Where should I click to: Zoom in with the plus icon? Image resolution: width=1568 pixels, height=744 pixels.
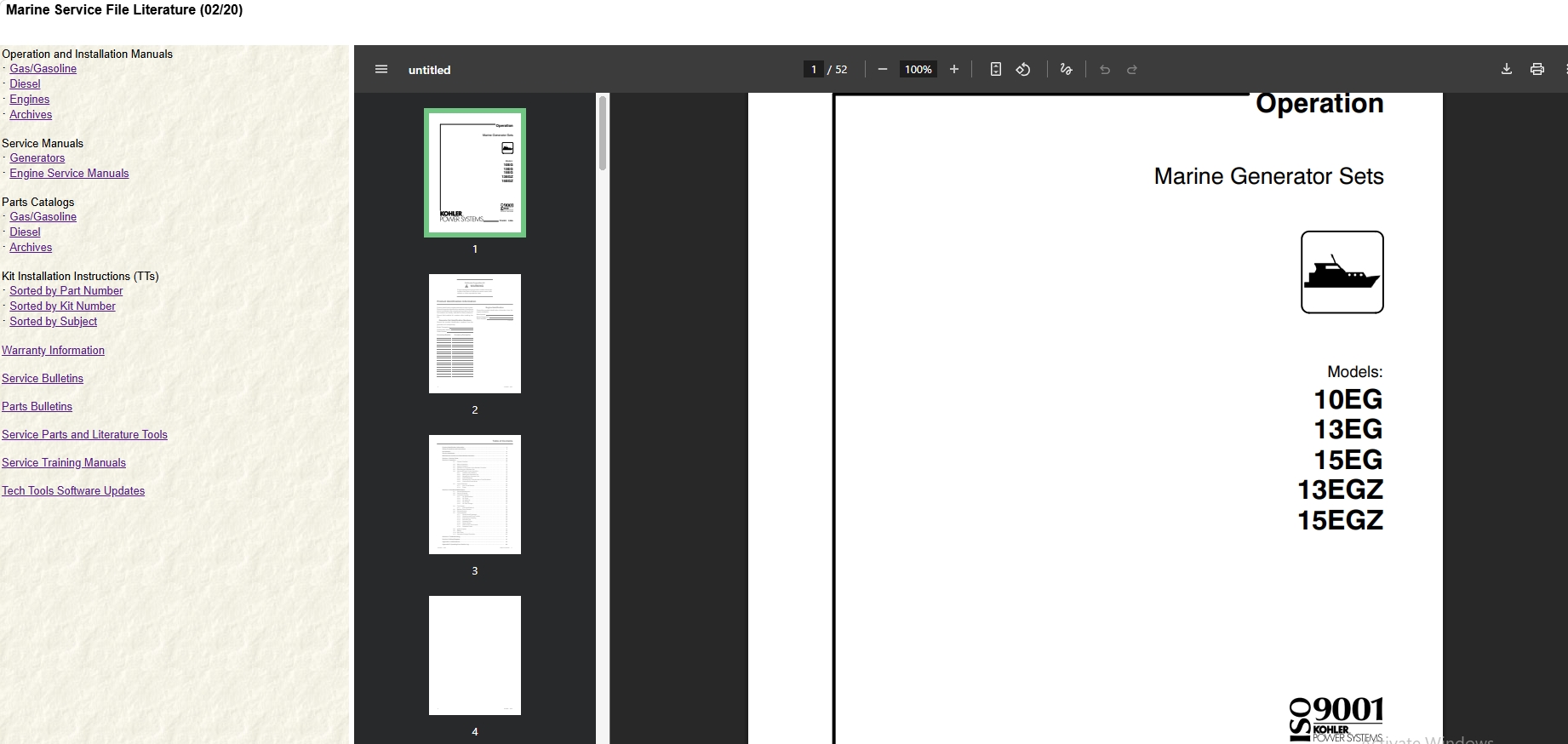coord(954,70)
